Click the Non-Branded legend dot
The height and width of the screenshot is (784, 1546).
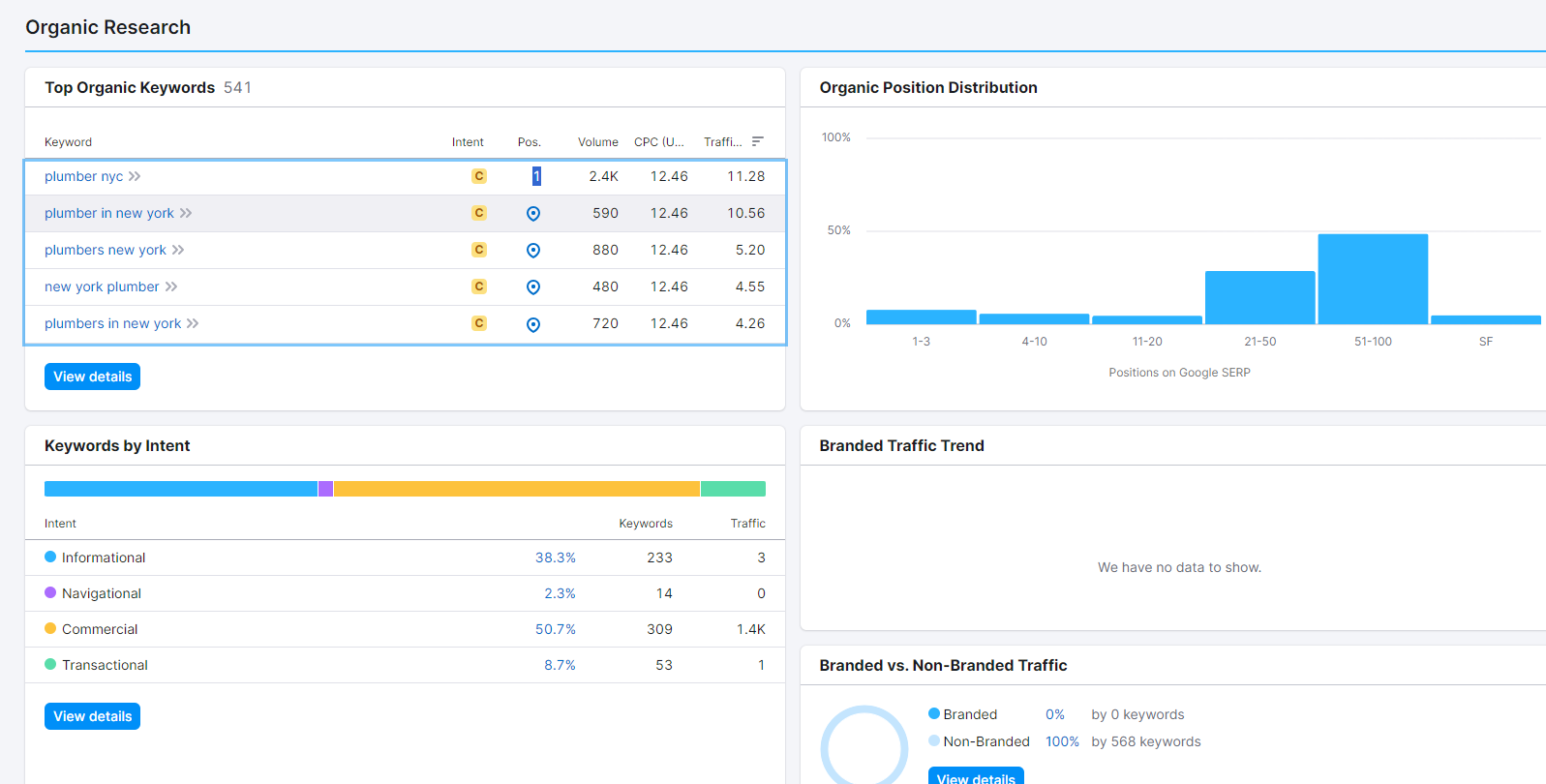click(934, 740)
